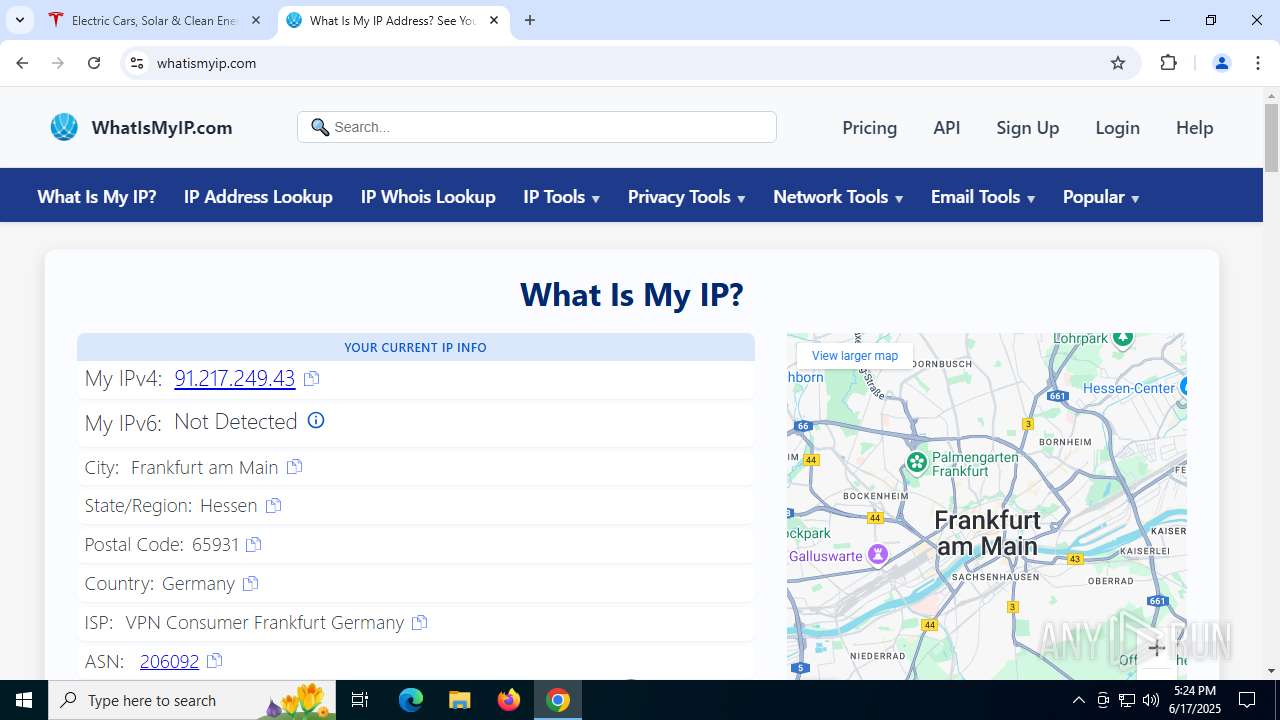The height and width of the screenshot is (720, 1280).
Task: Open File Explorer from taskbar
Action: tap(459, 700)
